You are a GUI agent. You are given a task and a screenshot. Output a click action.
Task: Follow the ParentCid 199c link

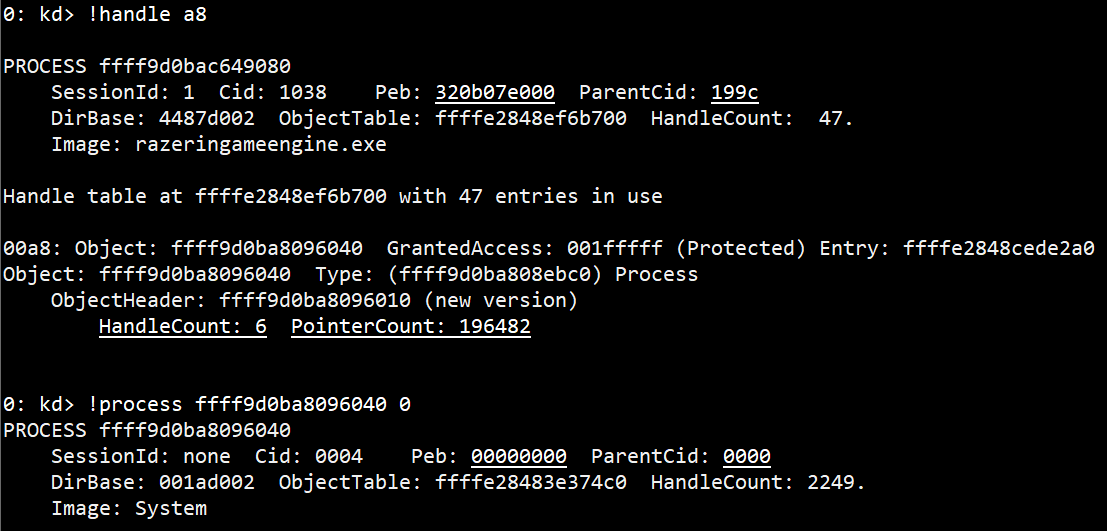735,93
